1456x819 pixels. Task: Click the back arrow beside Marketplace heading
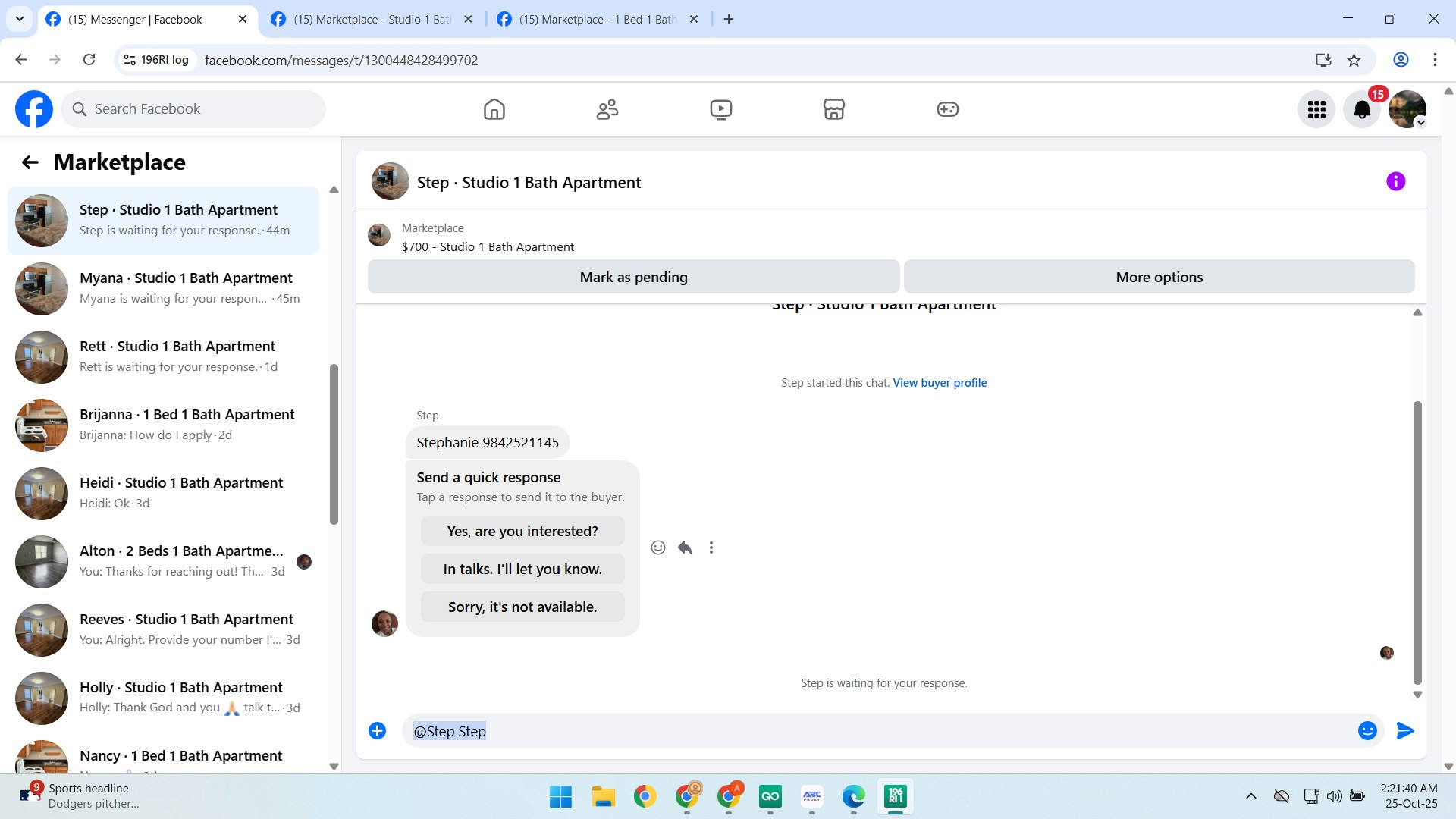(30, 162)
